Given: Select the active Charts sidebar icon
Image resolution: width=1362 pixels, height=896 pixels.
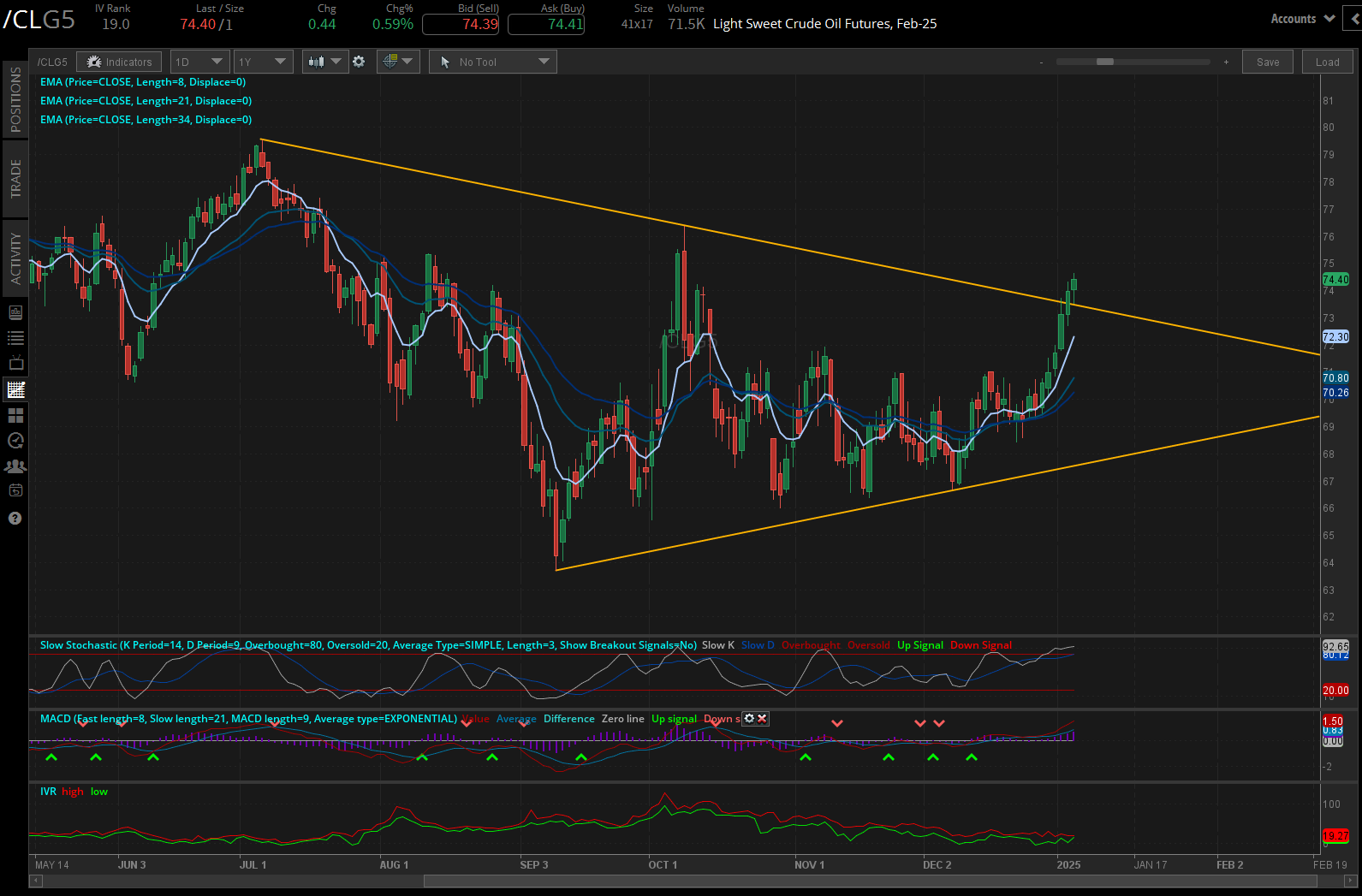Looking at the screenshot, I should point(15,389).
